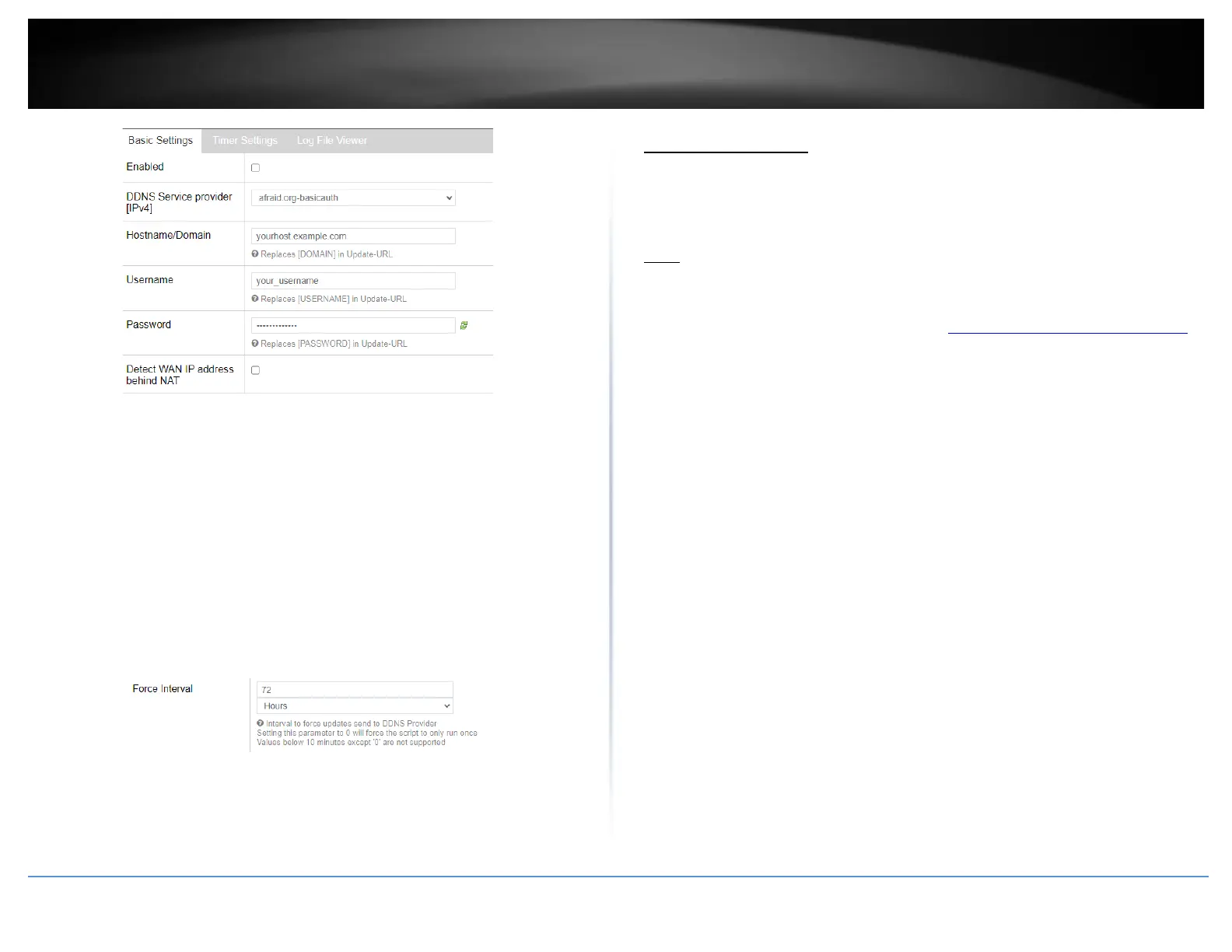
Task: Click the DDNS Service provider [IPv4] label
Action: pyautogui.click(x=179, y=203)
